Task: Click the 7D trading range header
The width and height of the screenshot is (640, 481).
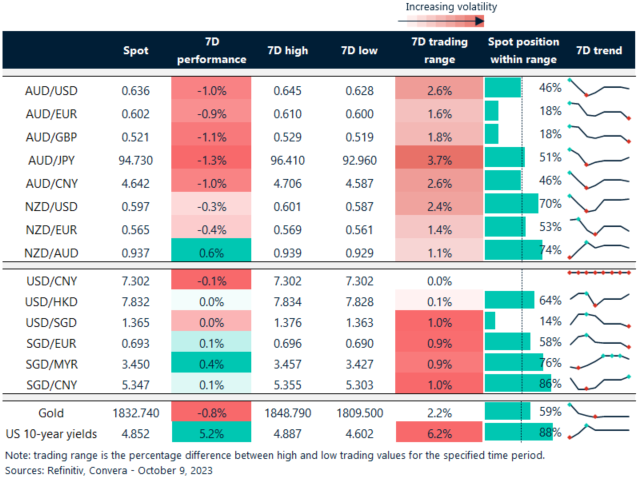Action: (439, 50)
